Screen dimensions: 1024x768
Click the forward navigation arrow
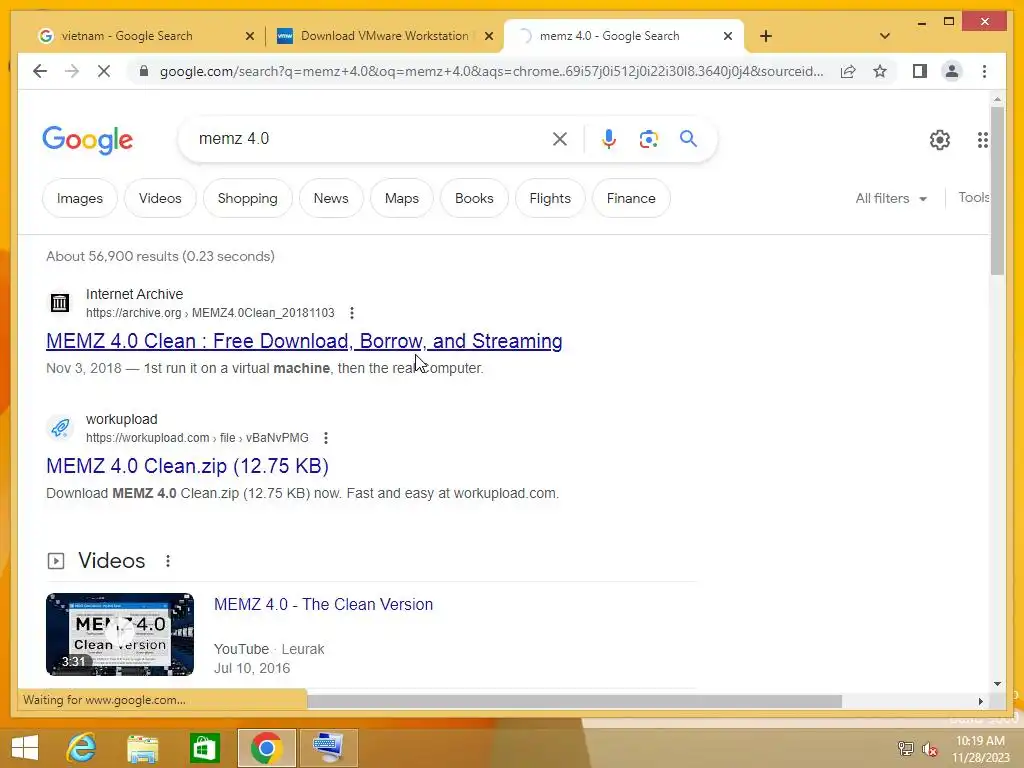tap(72, 71)
